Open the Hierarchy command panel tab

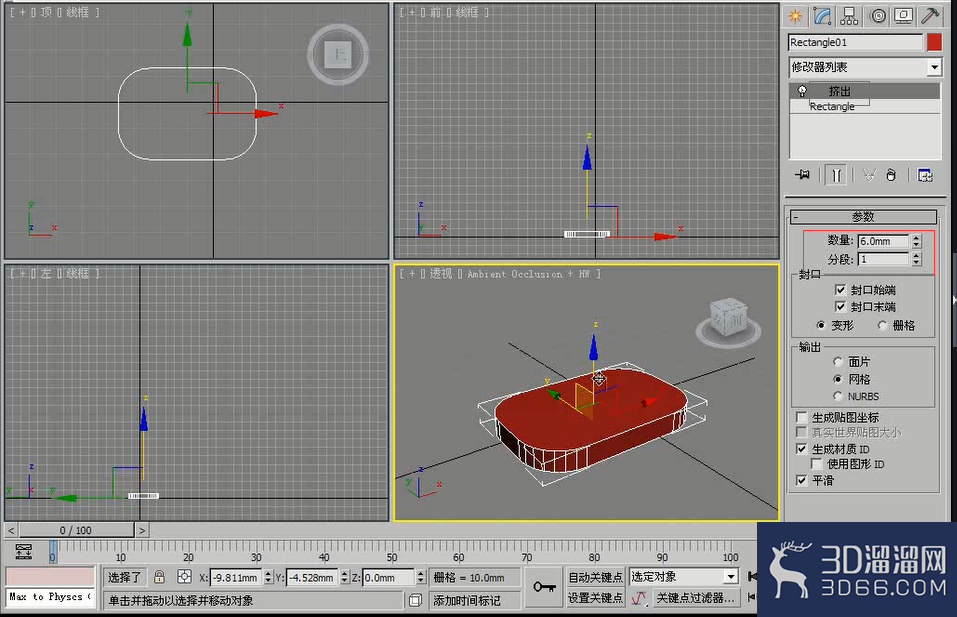click(849, 16)
